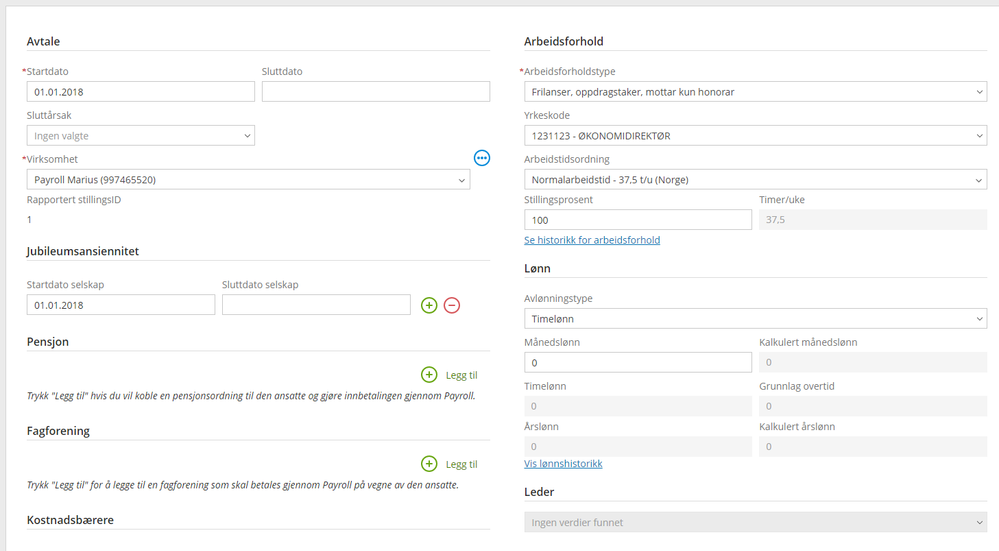The height and width of the screenshot is (551, 999).
Task: Remove the Jubileumsansiennitet row with red minus
Action: pos(452,305)
